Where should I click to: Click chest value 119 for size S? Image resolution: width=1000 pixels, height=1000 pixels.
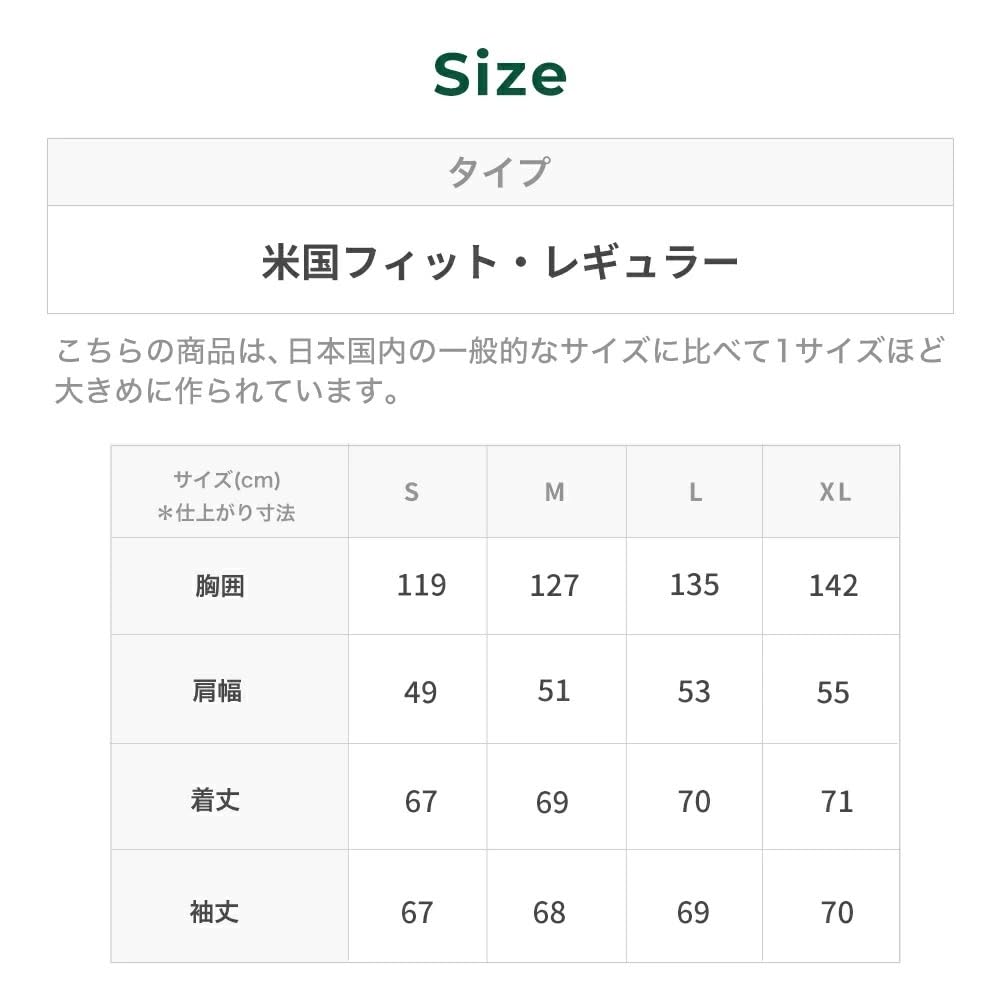421,585
